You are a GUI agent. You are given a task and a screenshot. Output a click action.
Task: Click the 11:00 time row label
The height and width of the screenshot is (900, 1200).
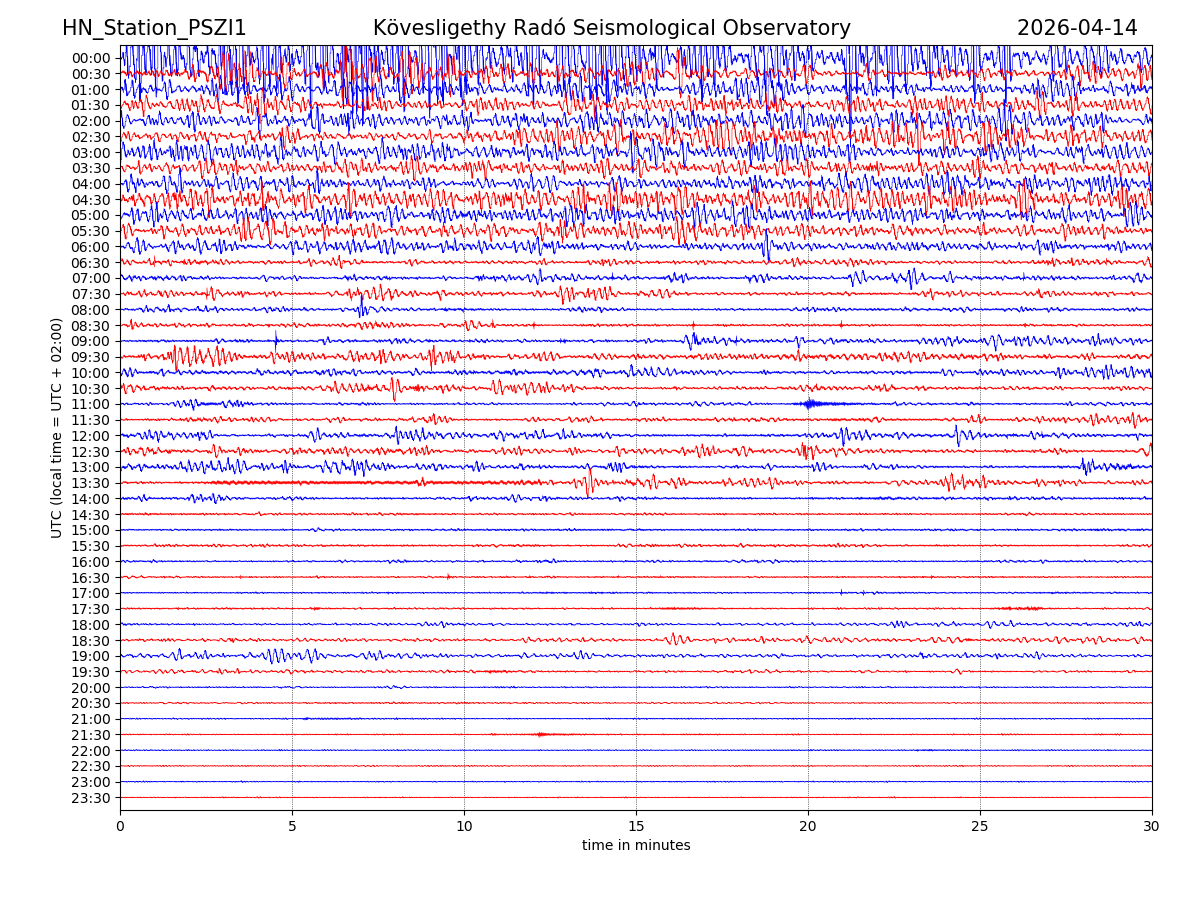click(90, 405)
